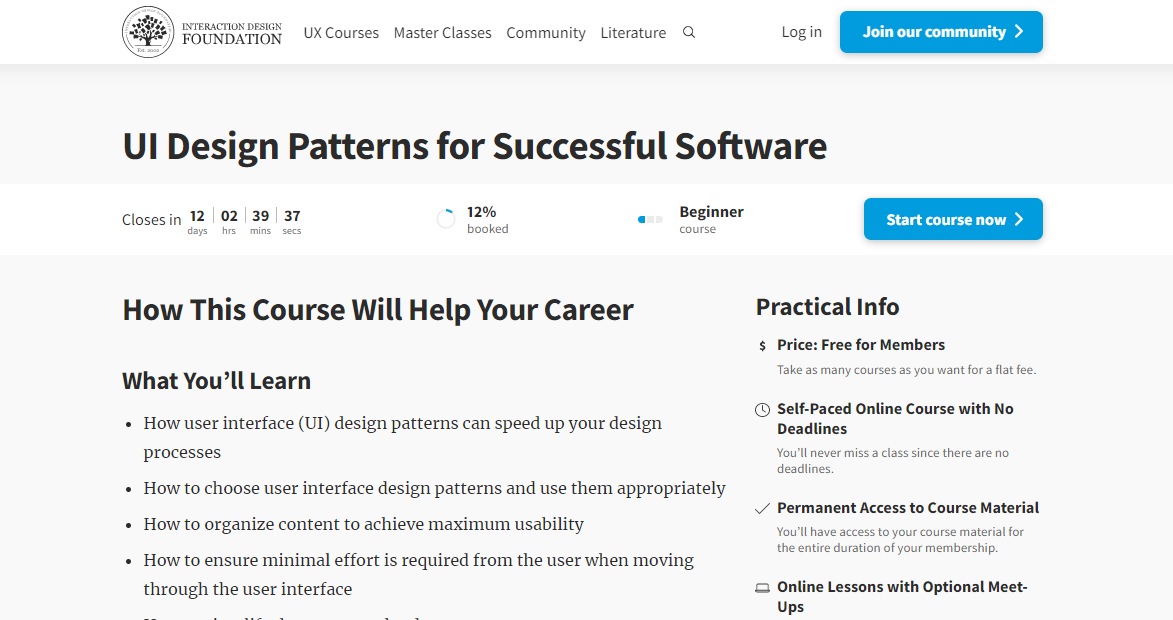Click the UI Design Patterns course title

point(475,146)
